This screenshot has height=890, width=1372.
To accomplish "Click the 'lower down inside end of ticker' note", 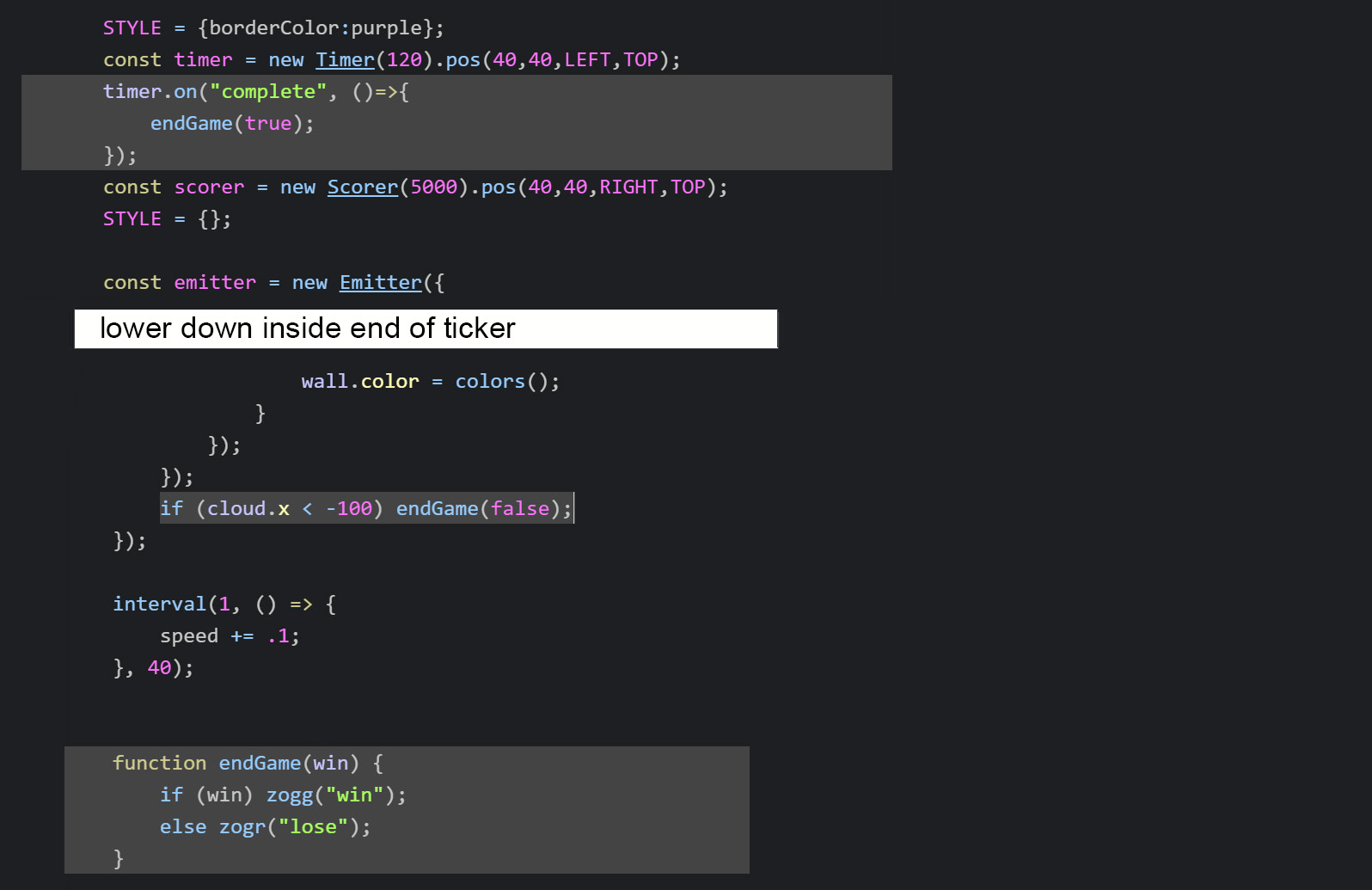I will [x=426, y=328].
